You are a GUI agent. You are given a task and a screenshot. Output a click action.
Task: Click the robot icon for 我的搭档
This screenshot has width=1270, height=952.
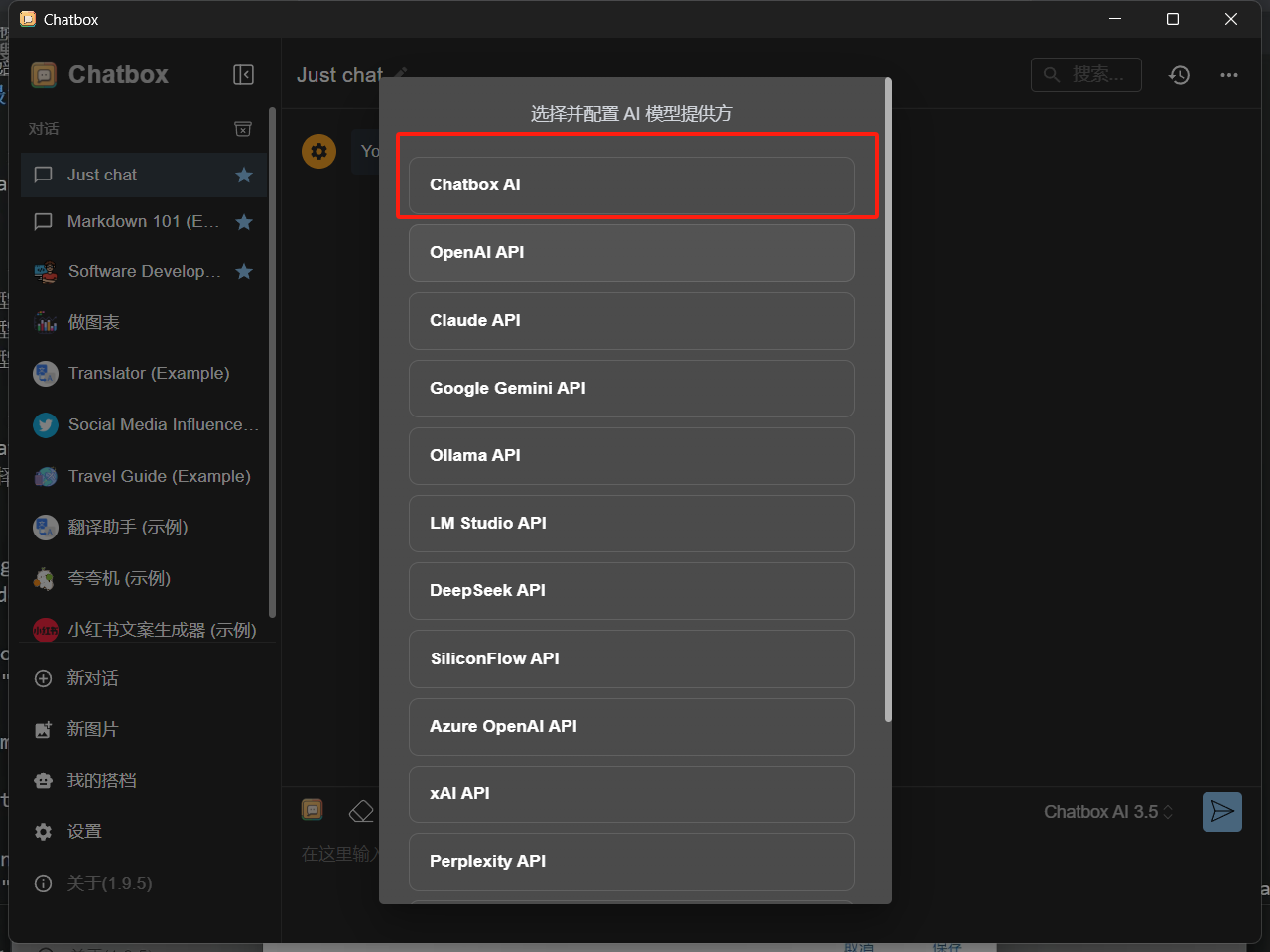click(x=43, y=781)
